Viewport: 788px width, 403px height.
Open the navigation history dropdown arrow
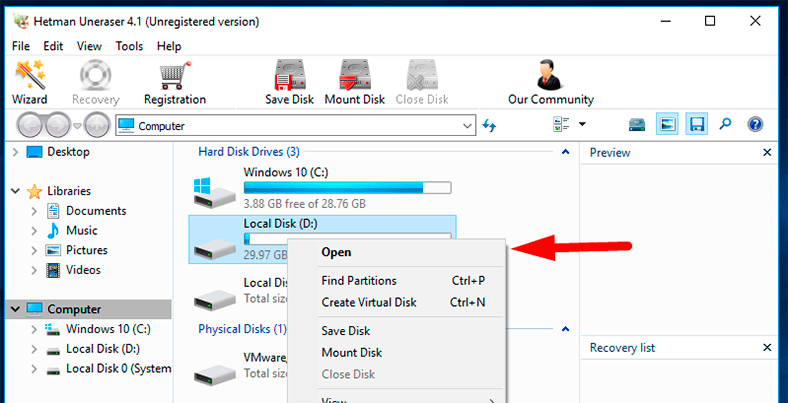(77, 126)
